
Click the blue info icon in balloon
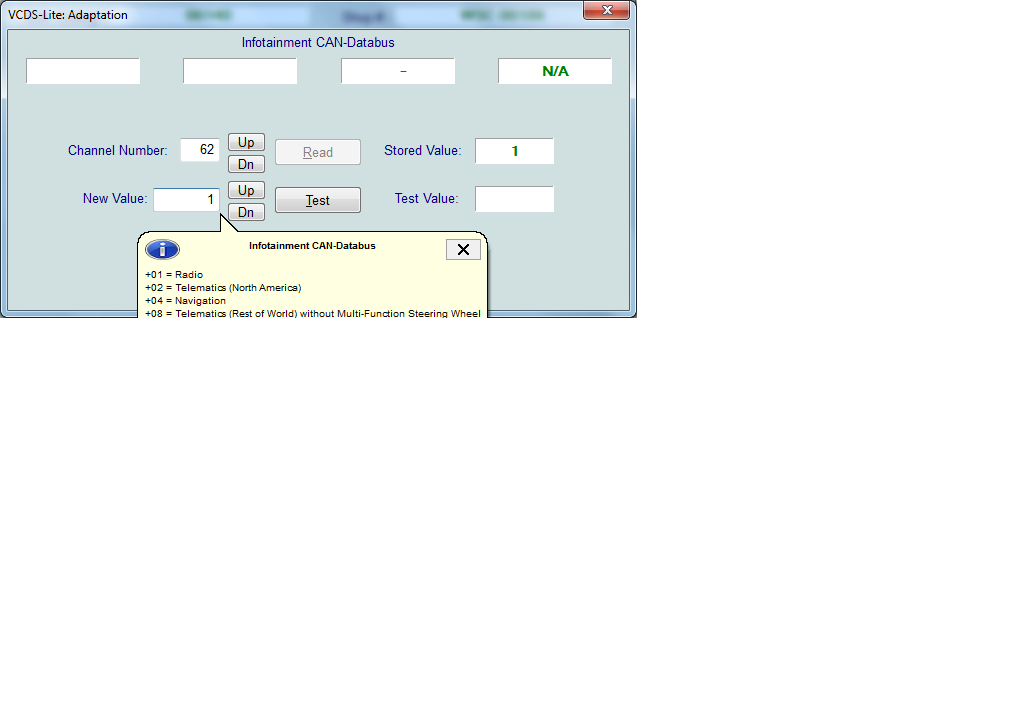pyautogui.click(x=163, y=249)
